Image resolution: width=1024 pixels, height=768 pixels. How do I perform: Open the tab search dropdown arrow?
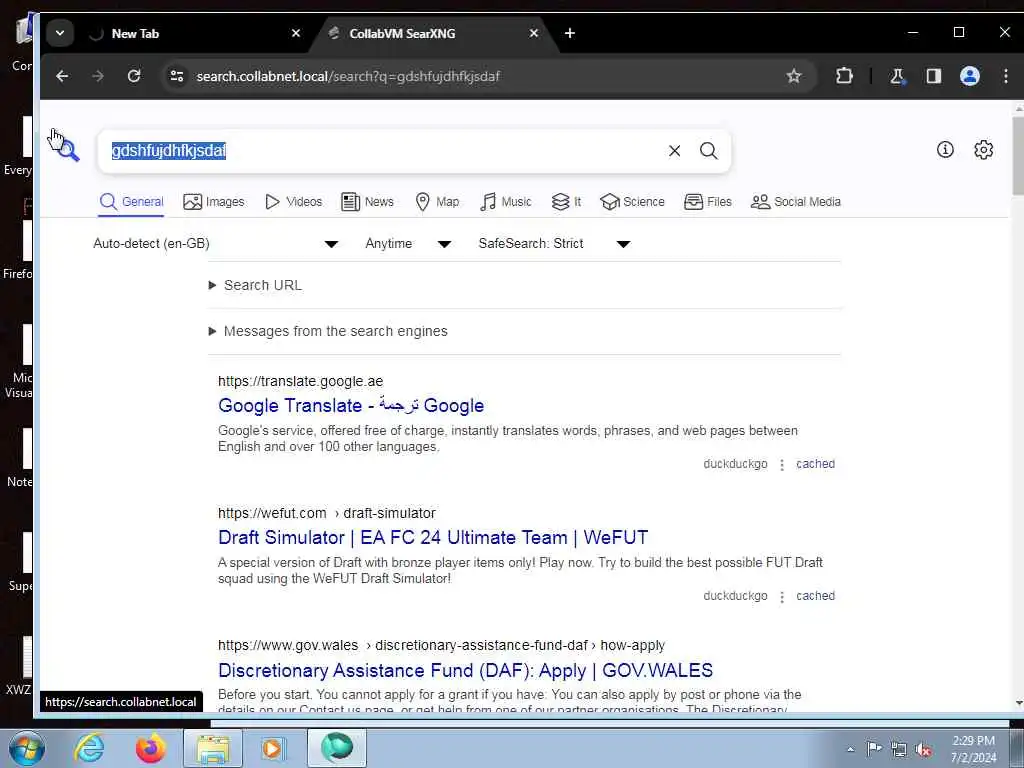click(x=60, y=33)
